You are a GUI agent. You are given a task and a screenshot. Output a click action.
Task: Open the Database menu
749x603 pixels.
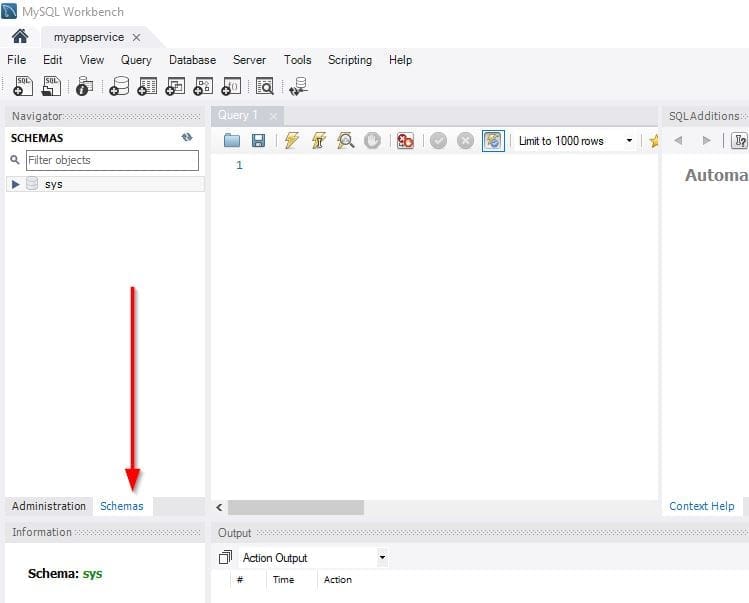[192, 60]
